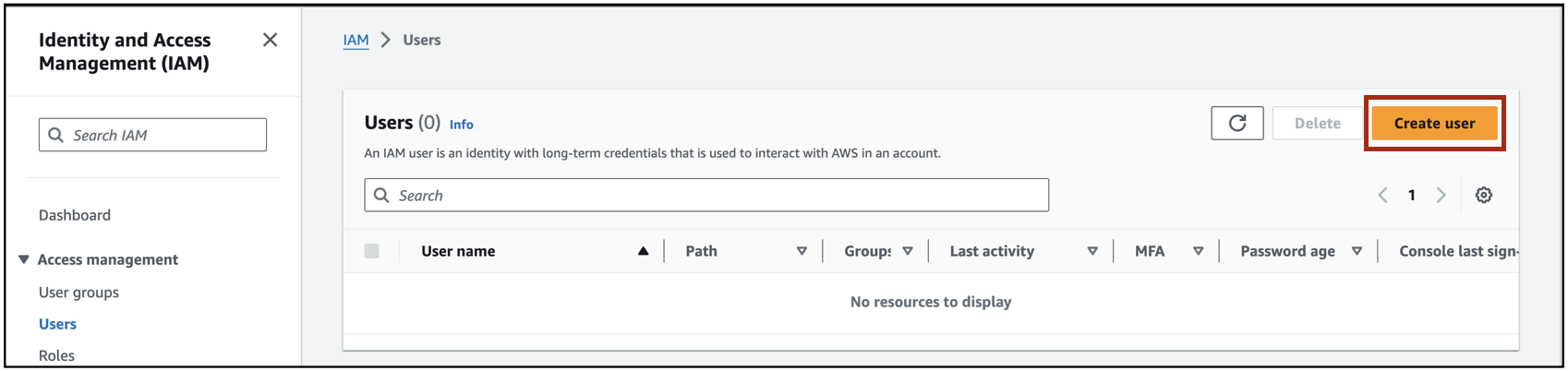Sort by Last activity column arrow
Viewport: 1568px width, 371px height.
coord(1092,251)
